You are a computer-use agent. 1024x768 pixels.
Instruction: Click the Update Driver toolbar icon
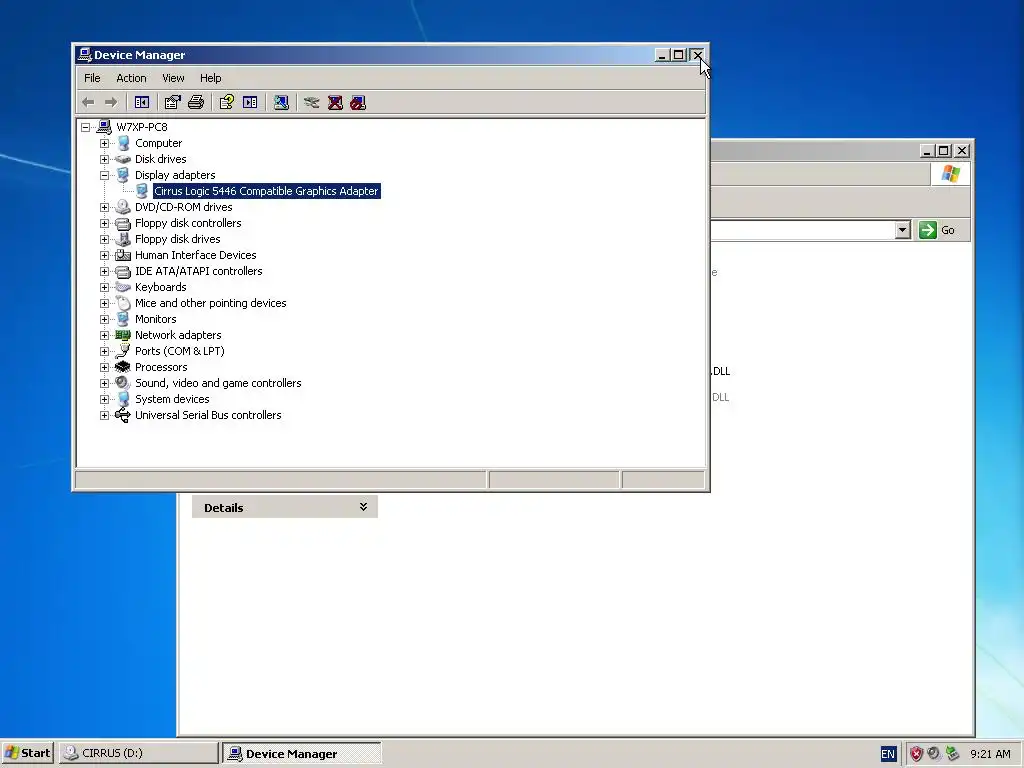(x=312, y=103)
